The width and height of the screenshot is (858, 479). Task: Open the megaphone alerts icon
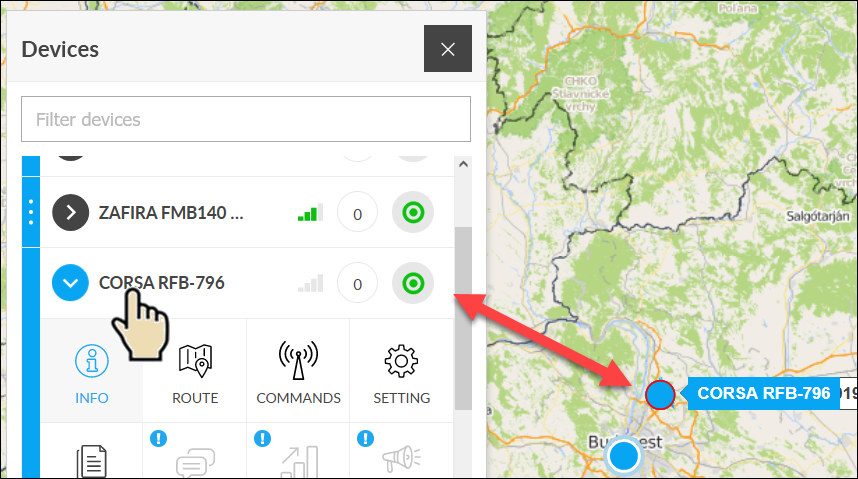pyautogui.click(x=402, y=459)
